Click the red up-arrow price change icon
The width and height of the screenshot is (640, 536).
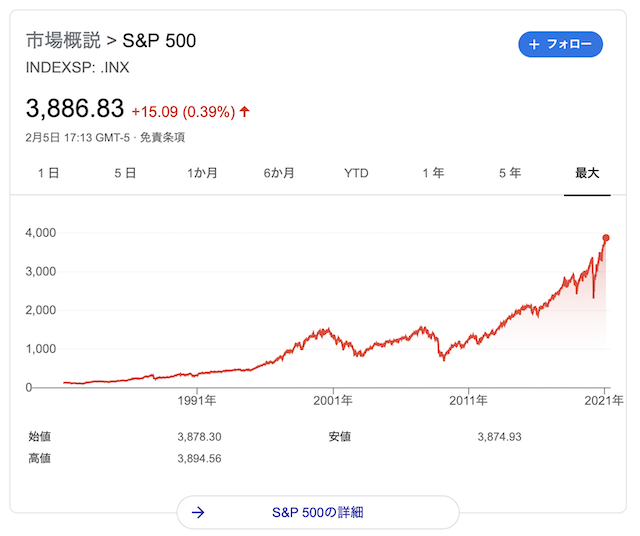245,111
